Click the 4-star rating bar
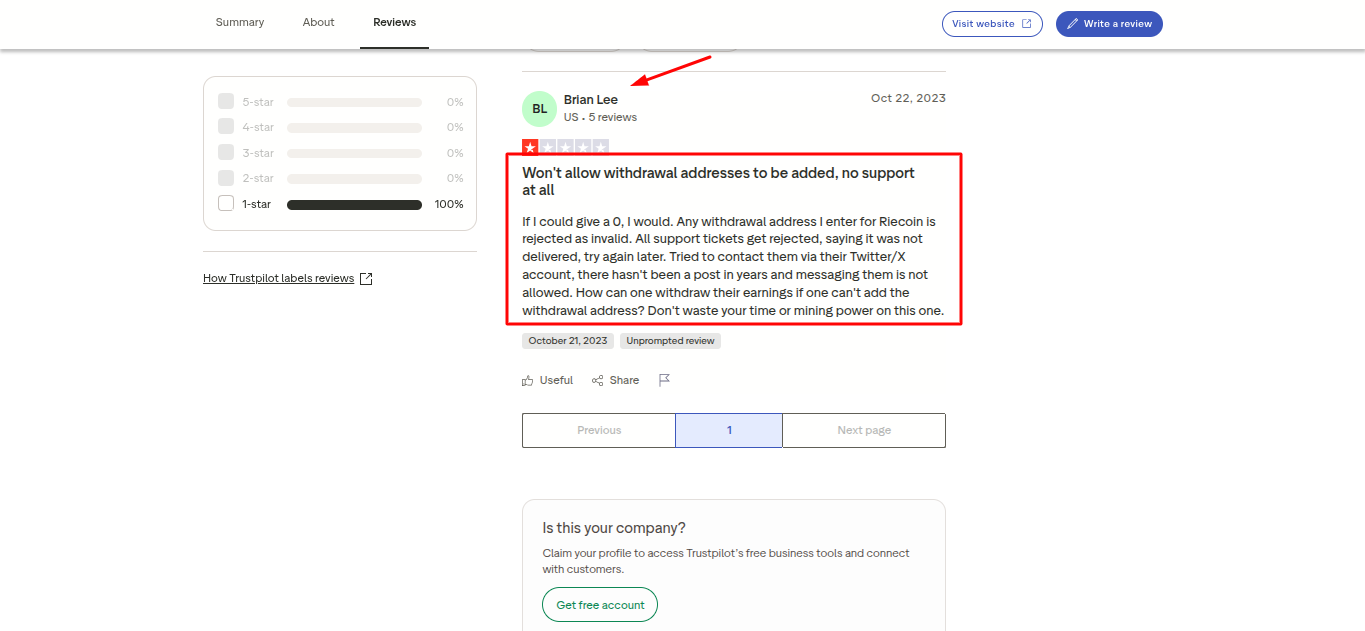 [x=354, y=128]
